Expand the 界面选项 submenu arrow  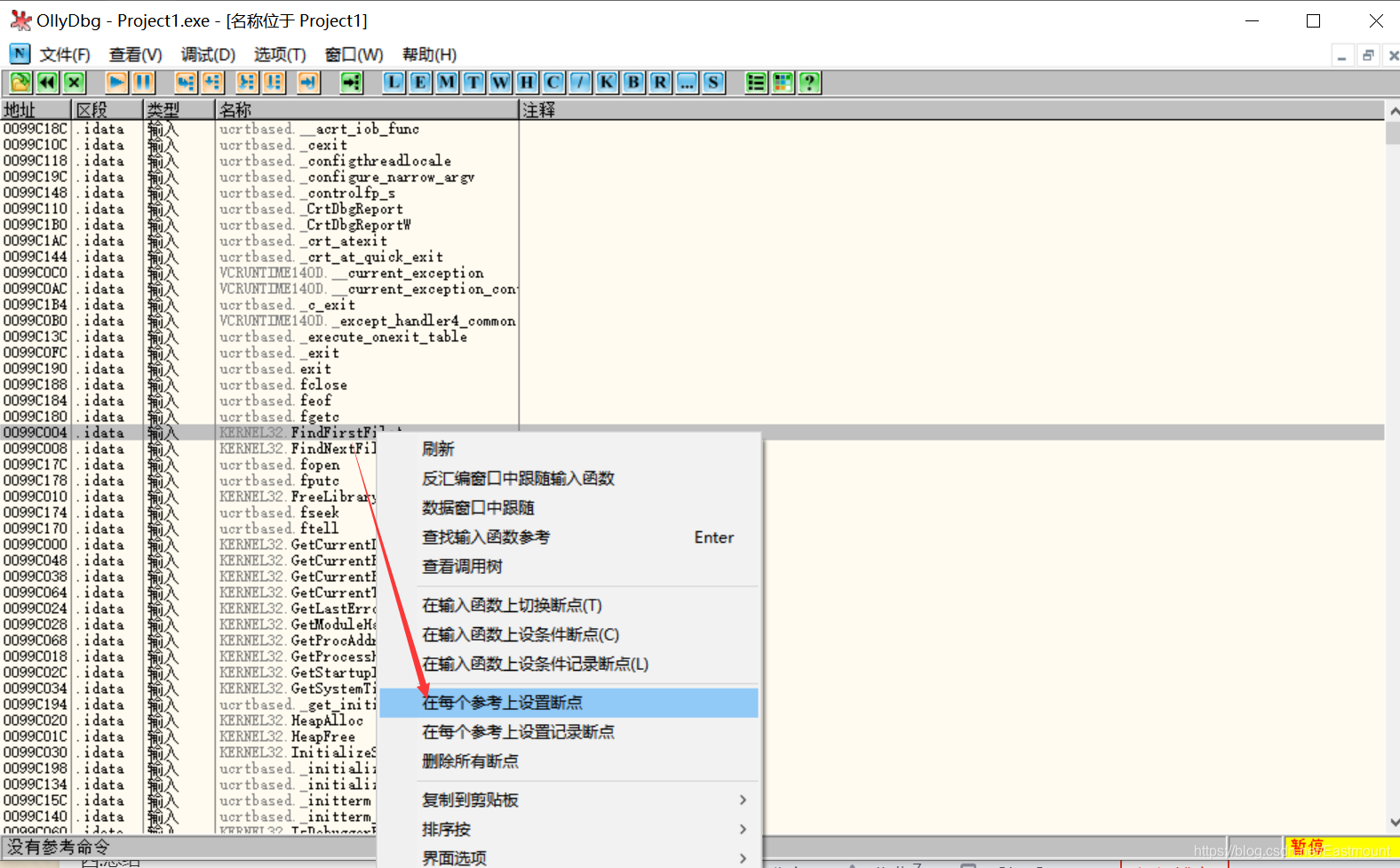743,858
